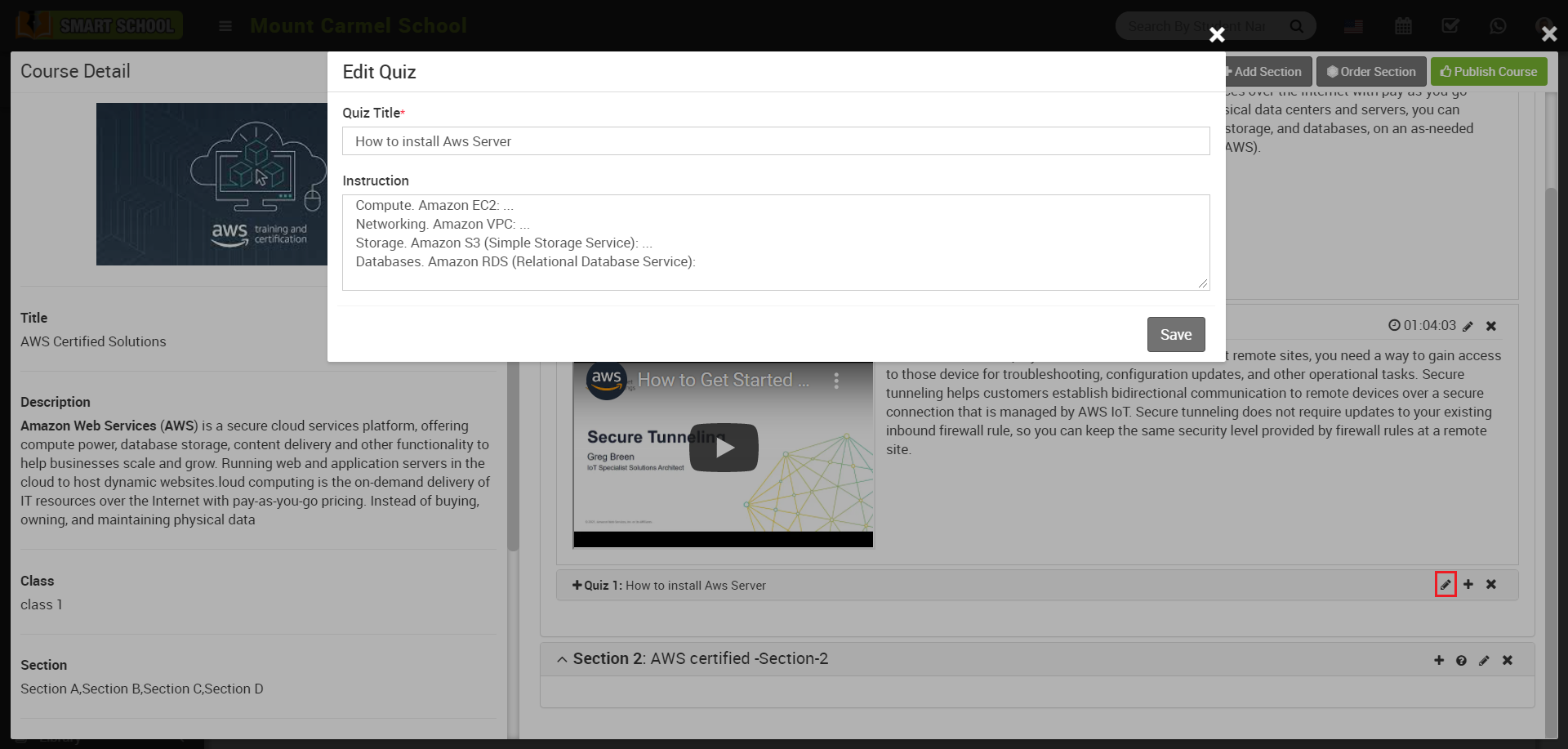Save the edited quiz

pyautogui.click(x=1175, y=335)
